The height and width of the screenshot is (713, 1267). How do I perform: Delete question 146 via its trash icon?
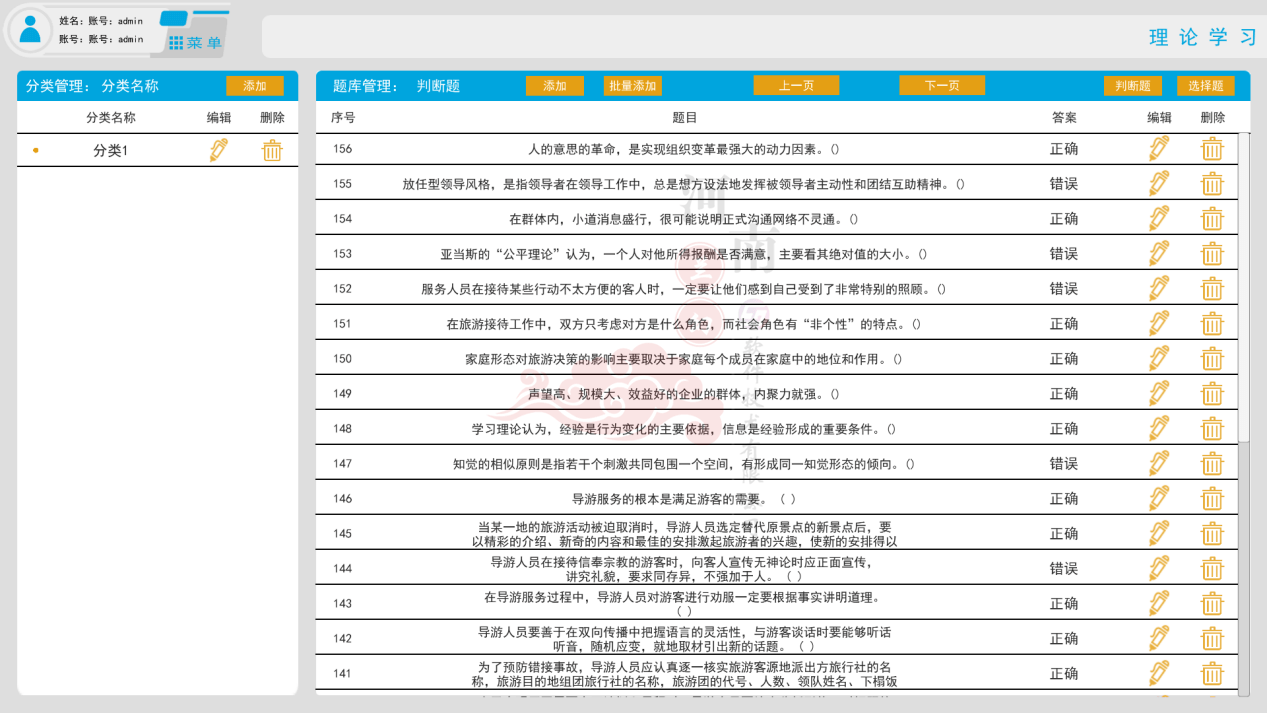point(1212,497)
